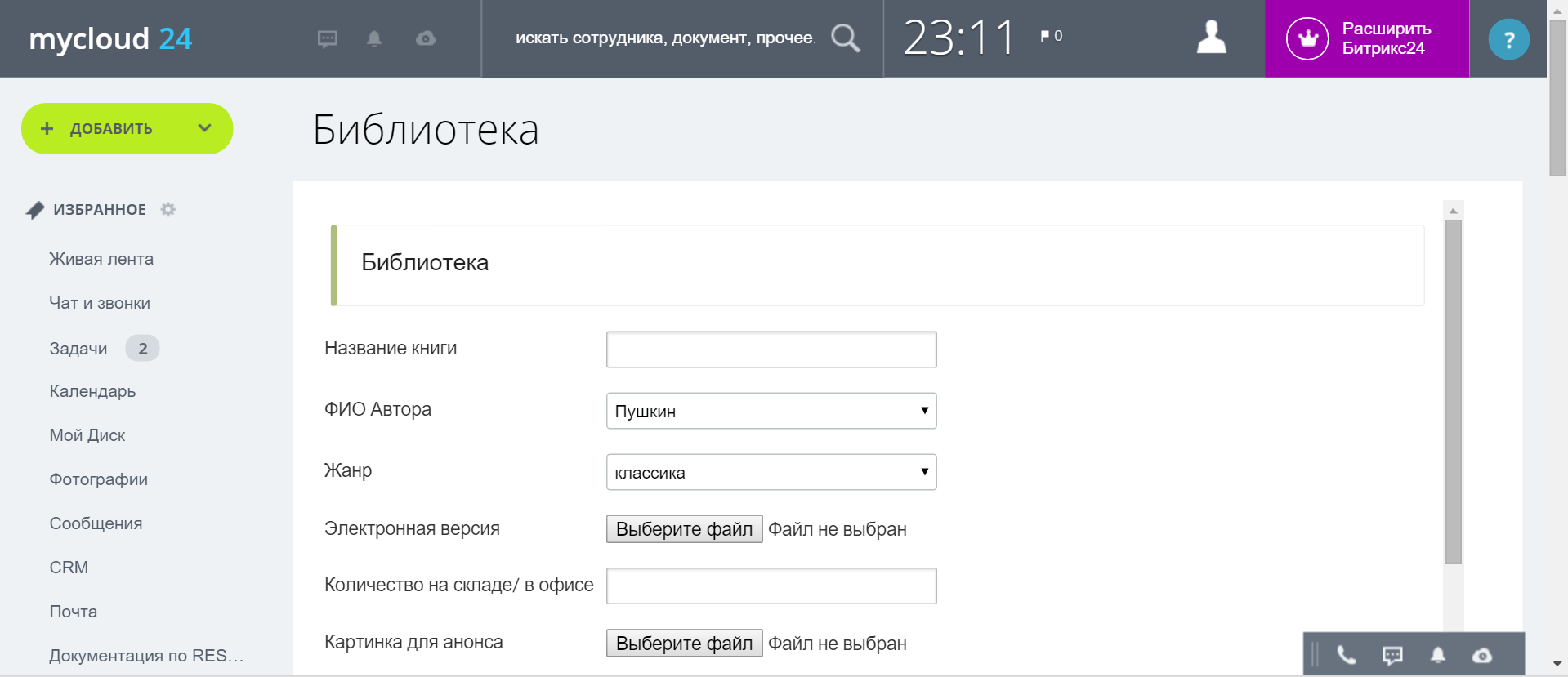Go to Задачи menu item
This screenshot has width=1568, height=677.
78,349
